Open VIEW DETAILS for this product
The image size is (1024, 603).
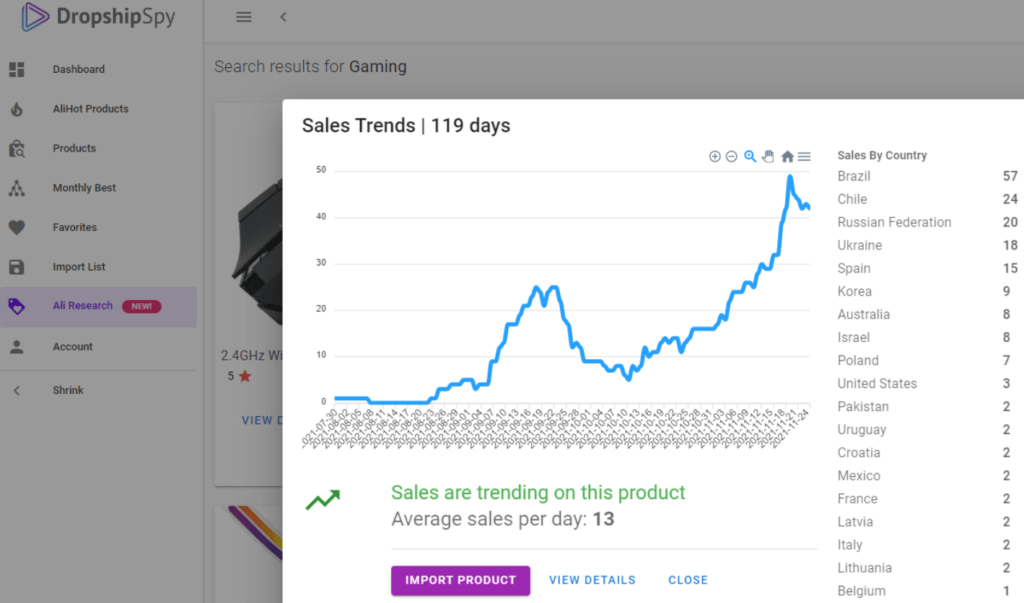pos(590,580)
